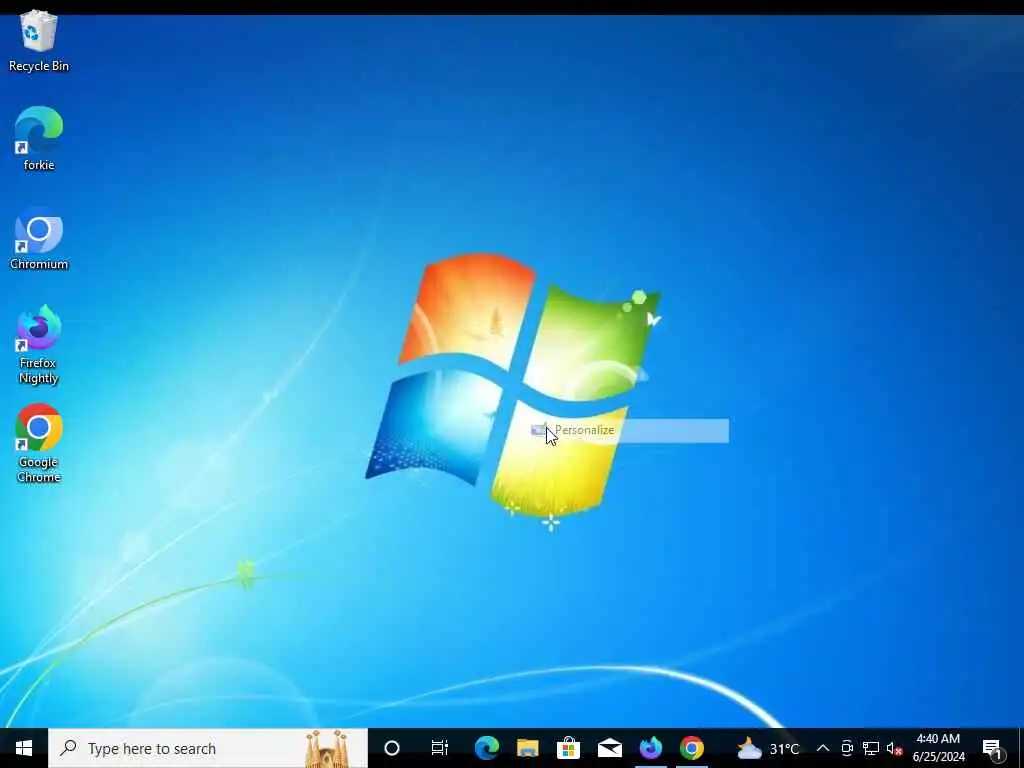Open the clock showing 4:40 AM 6/25/2024
Image resolution: width=1024 pixels, height=768 pixels.
[x=938, y=748]
